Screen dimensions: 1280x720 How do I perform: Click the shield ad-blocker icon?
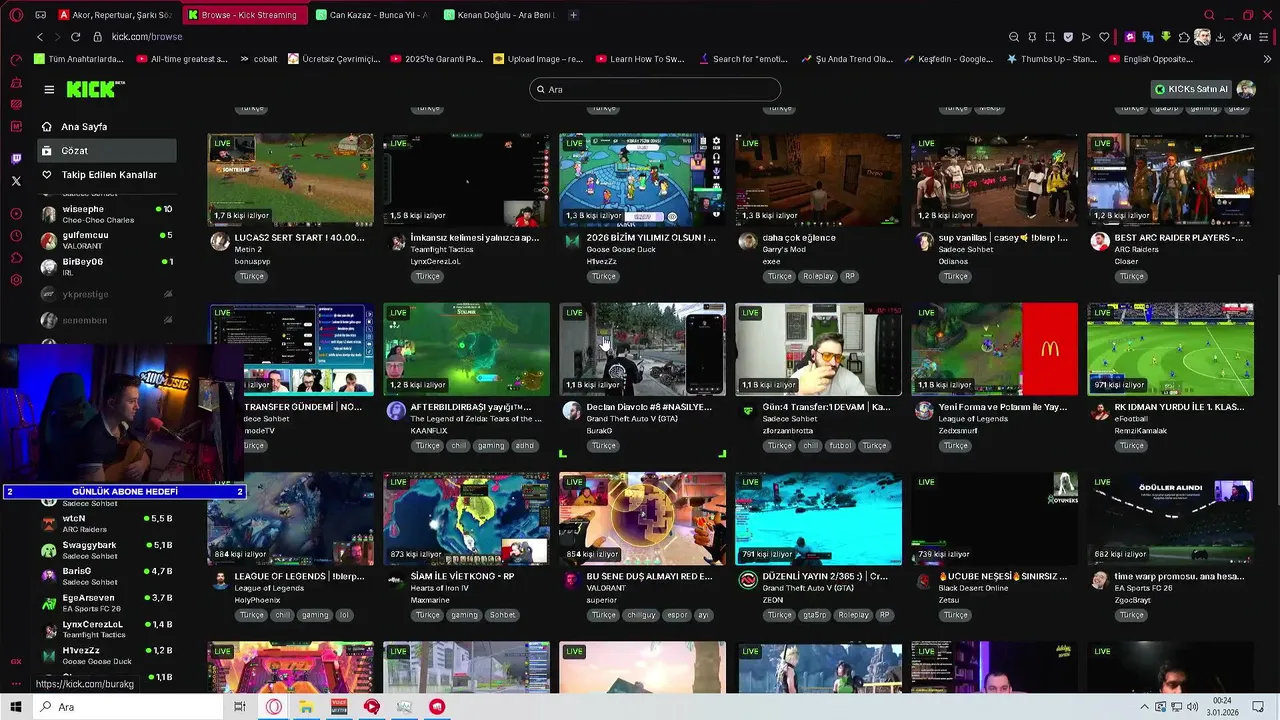pyautogui.click(x=1068, y=37)
